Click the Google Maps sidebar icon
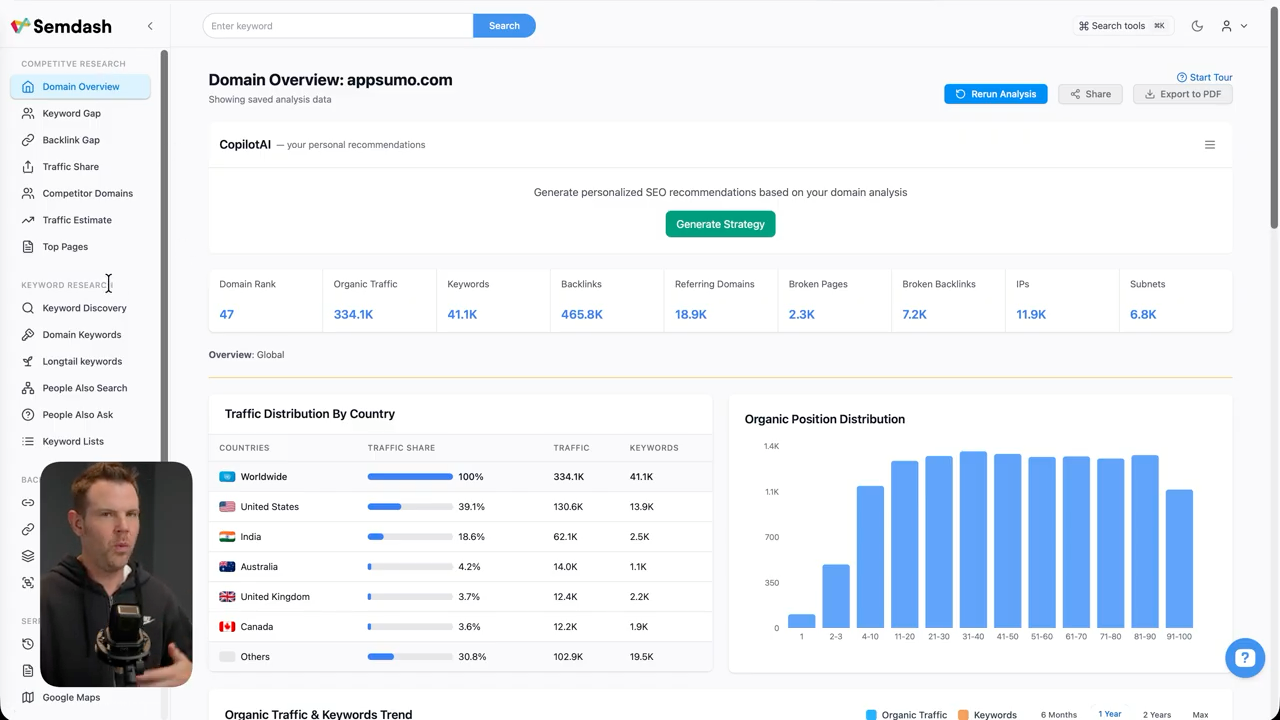Viewport: 1280px width, 720px height. (x=28, y=697)
